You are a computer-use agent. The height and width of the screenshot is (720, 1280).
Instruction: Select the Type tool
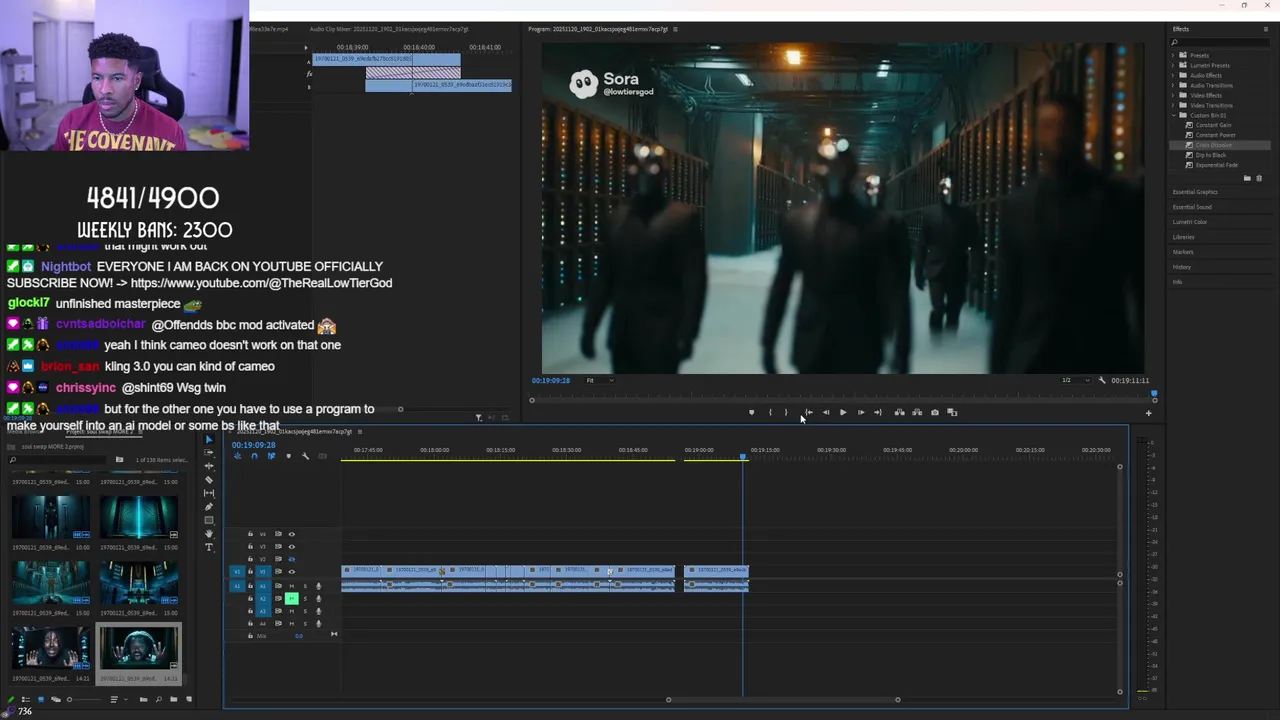pos(209,547)
